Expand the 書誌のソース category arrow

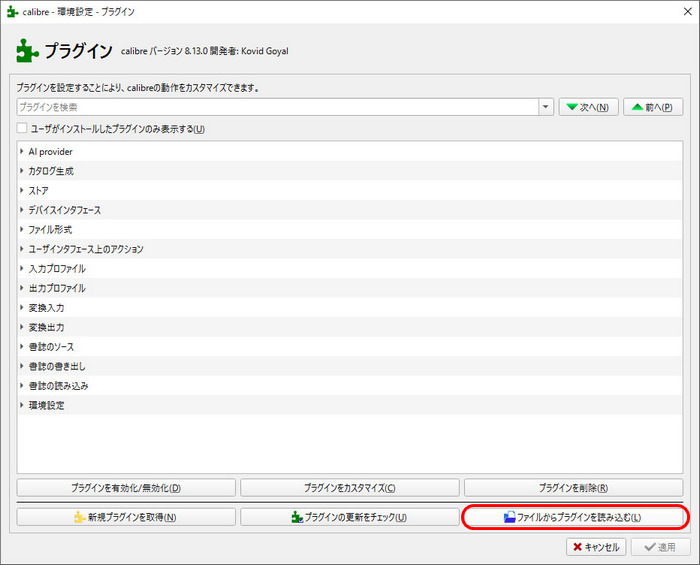21,346
